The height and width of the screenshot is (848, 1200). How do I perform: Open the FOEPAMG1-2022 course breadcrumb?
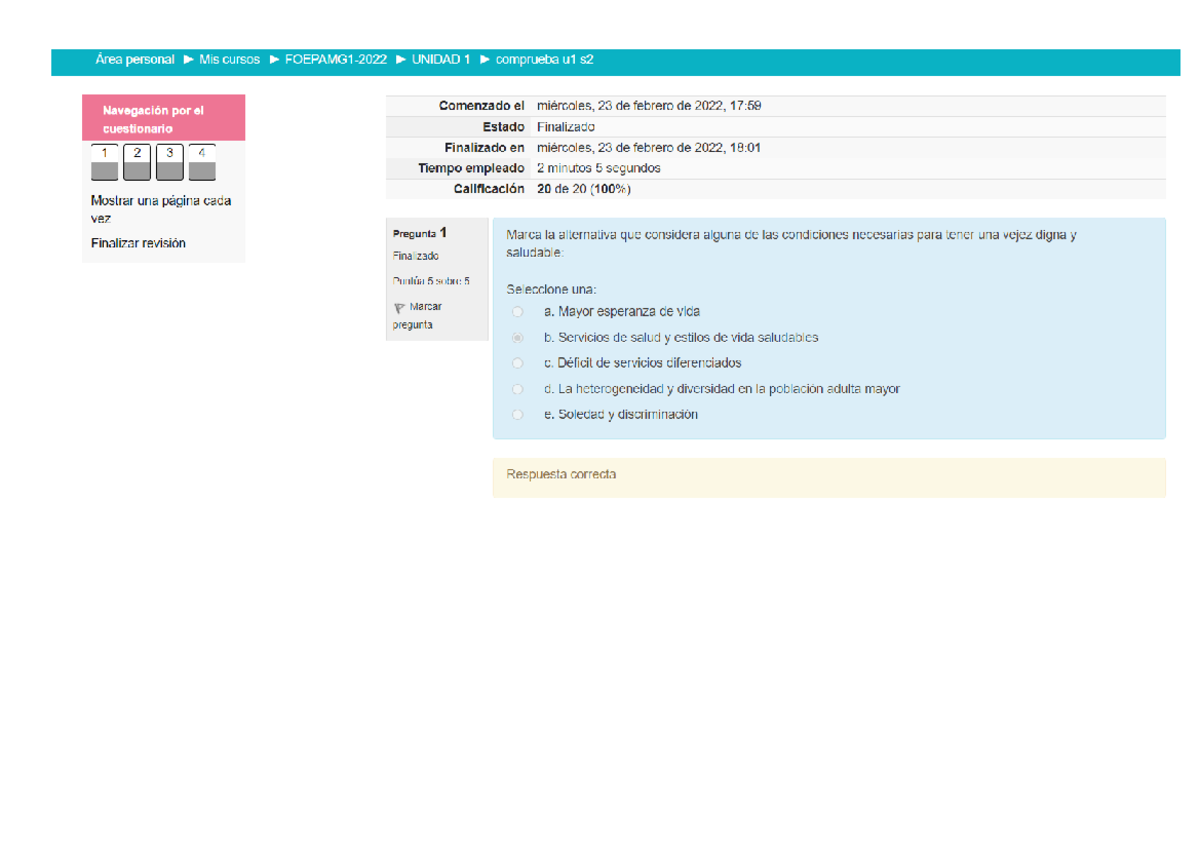[x=335, y=60]
